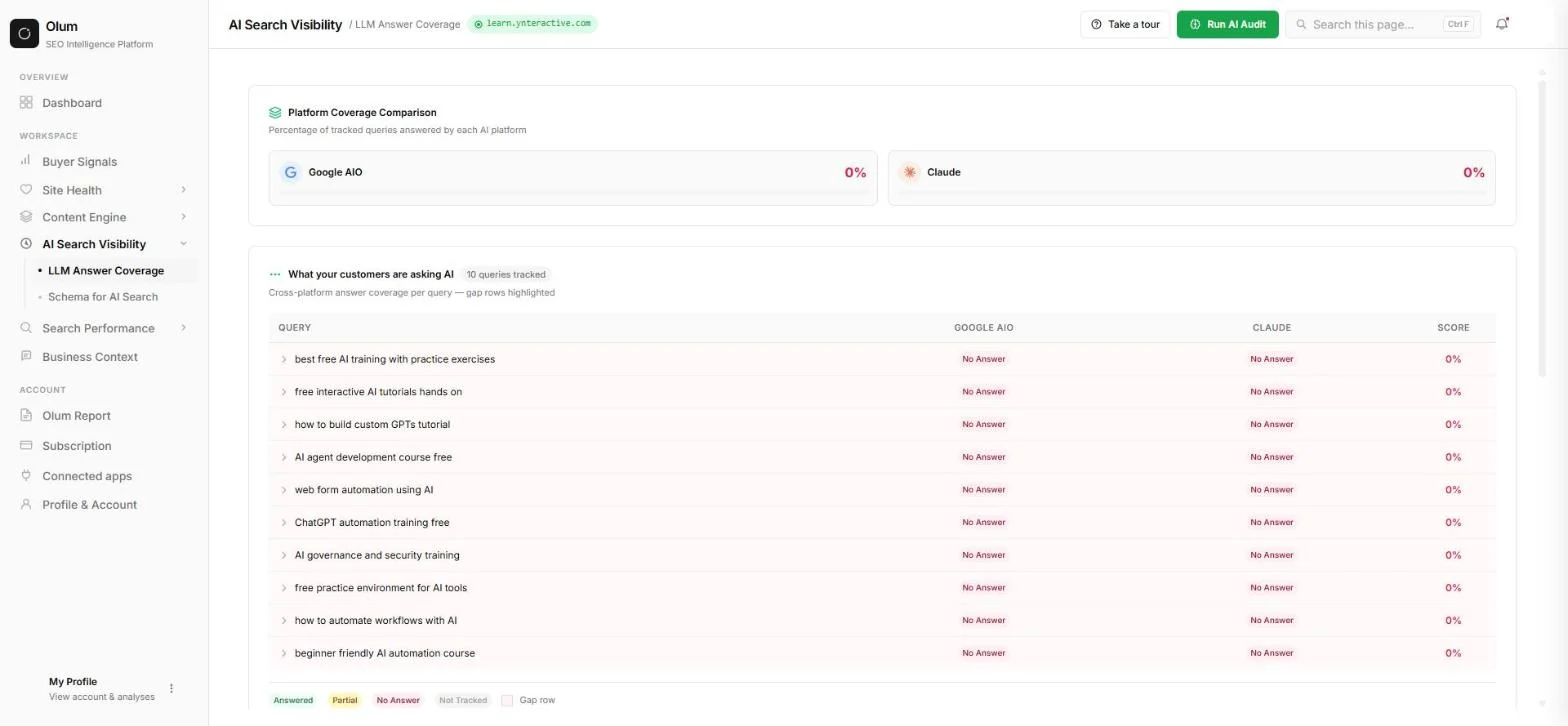1568x726 pixels.
Task: Go to Buyer Signals
Action: point(79,162)
